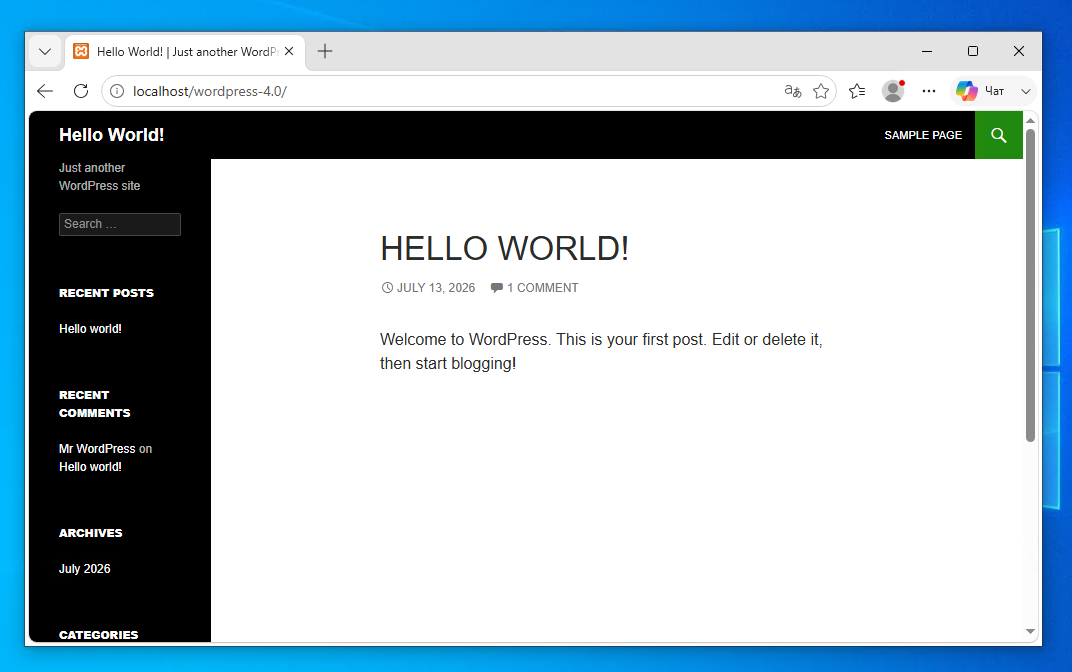Add this page to favorites star icon

tap(821, 91)
